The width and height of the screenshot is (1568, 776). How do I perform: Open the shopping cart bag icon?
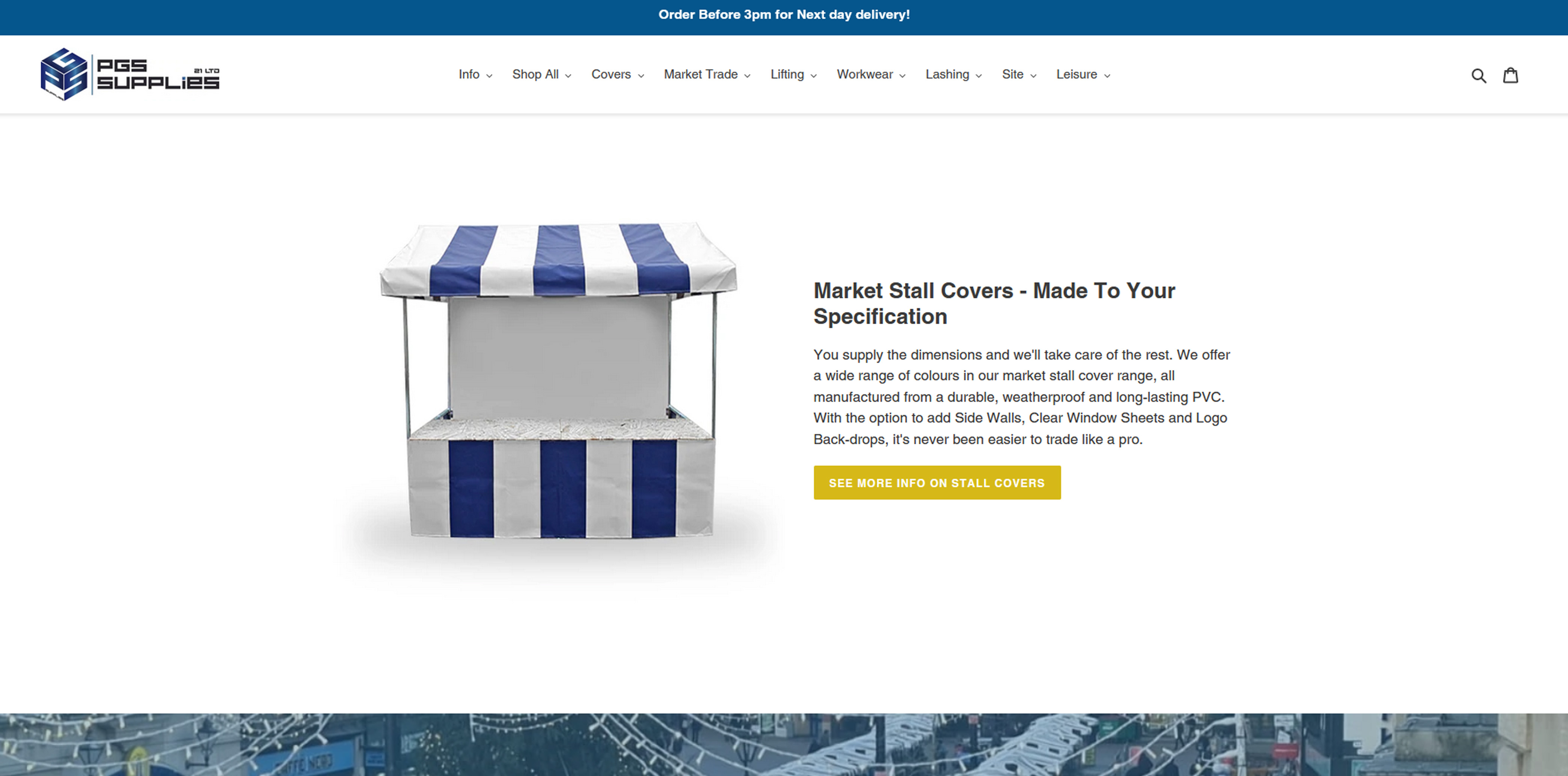(1510, 75)
